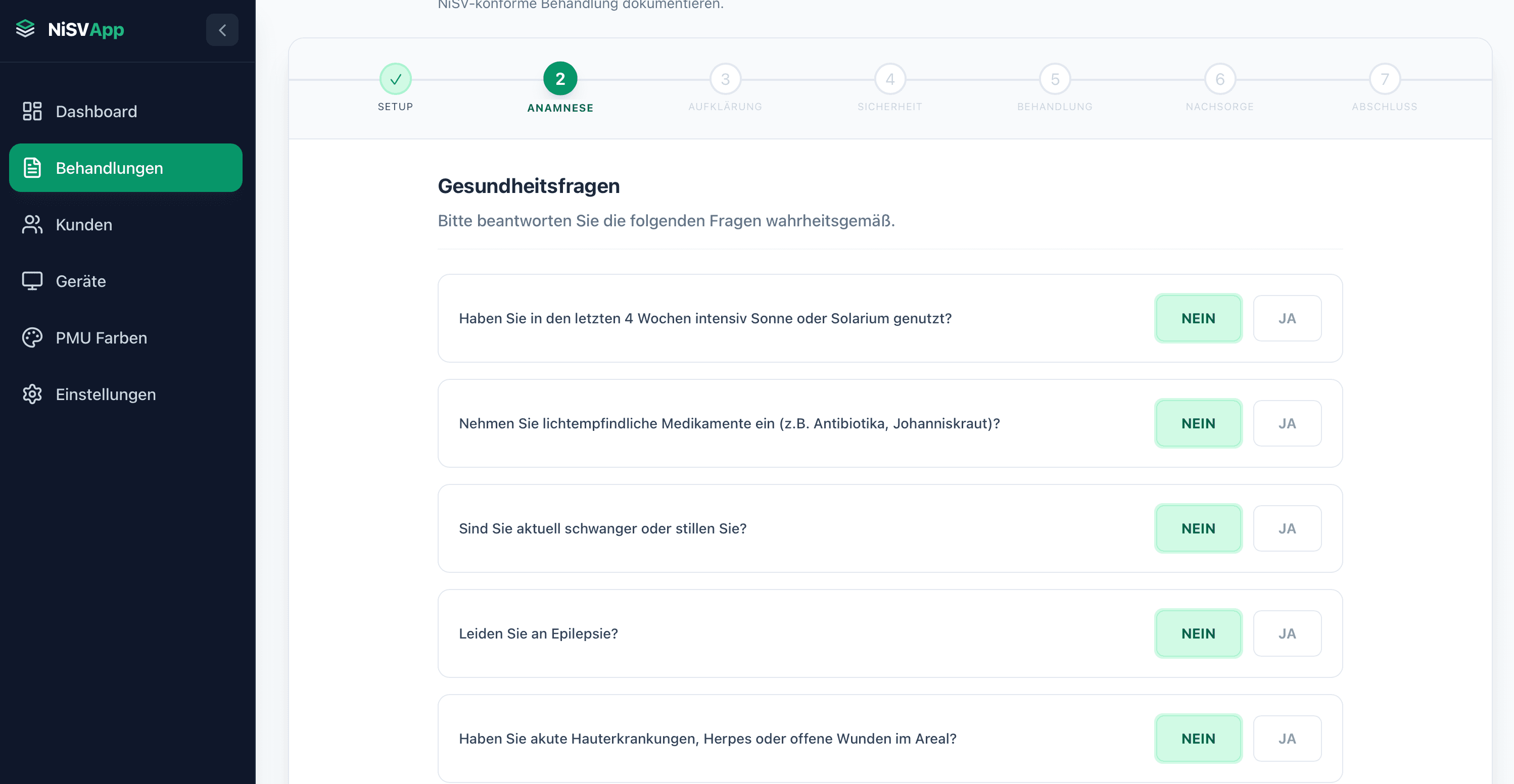
Task: Open Kunden using the people icon
Action: tap(32, 224)
